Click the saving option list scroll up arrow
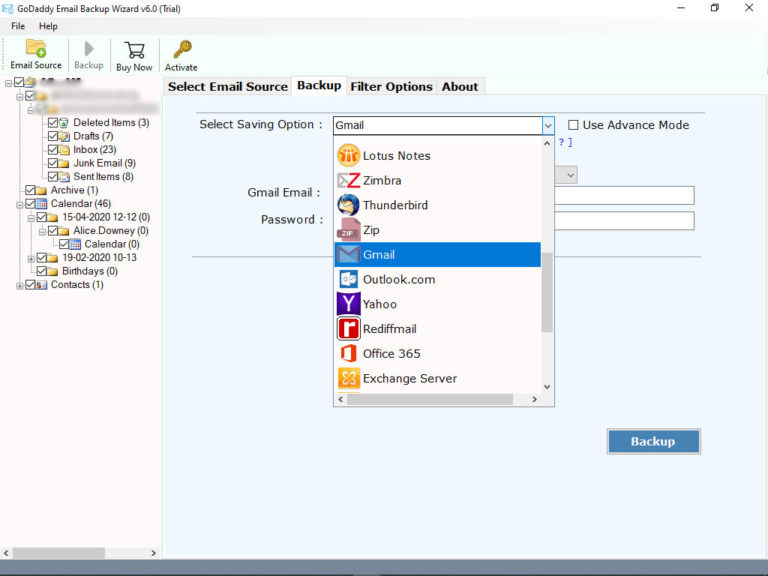 [x=547, y=144]
